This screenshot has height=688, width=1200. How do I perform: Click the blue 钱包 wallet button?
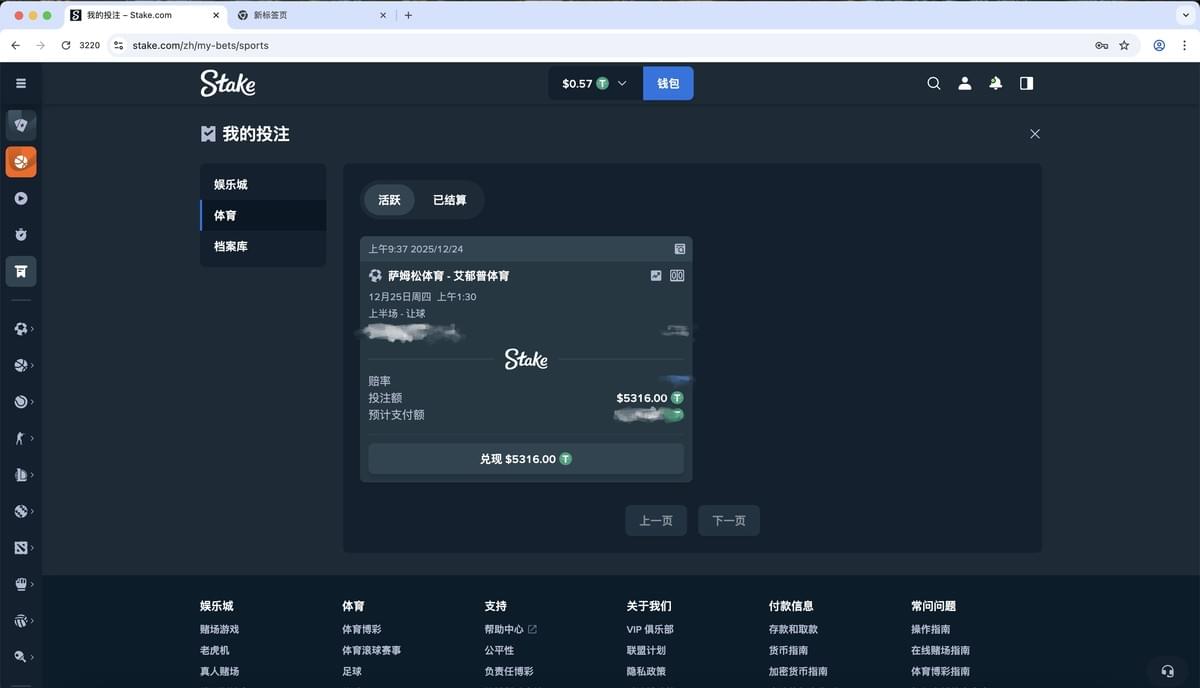click(x=668, y=84)
